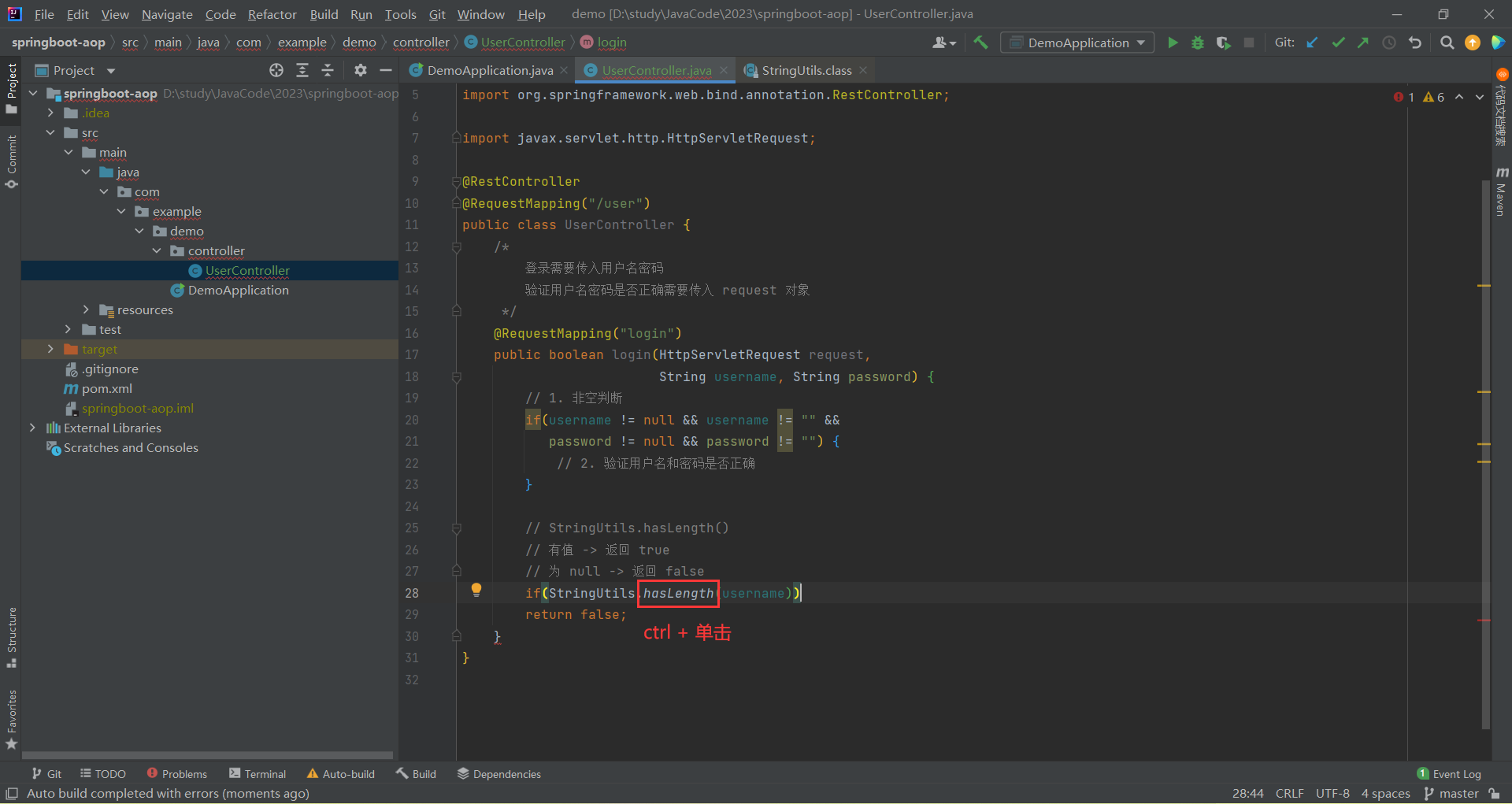Open the Navigate menu
This screenshot has height=804, width=1512.
(x=167, y=14)
